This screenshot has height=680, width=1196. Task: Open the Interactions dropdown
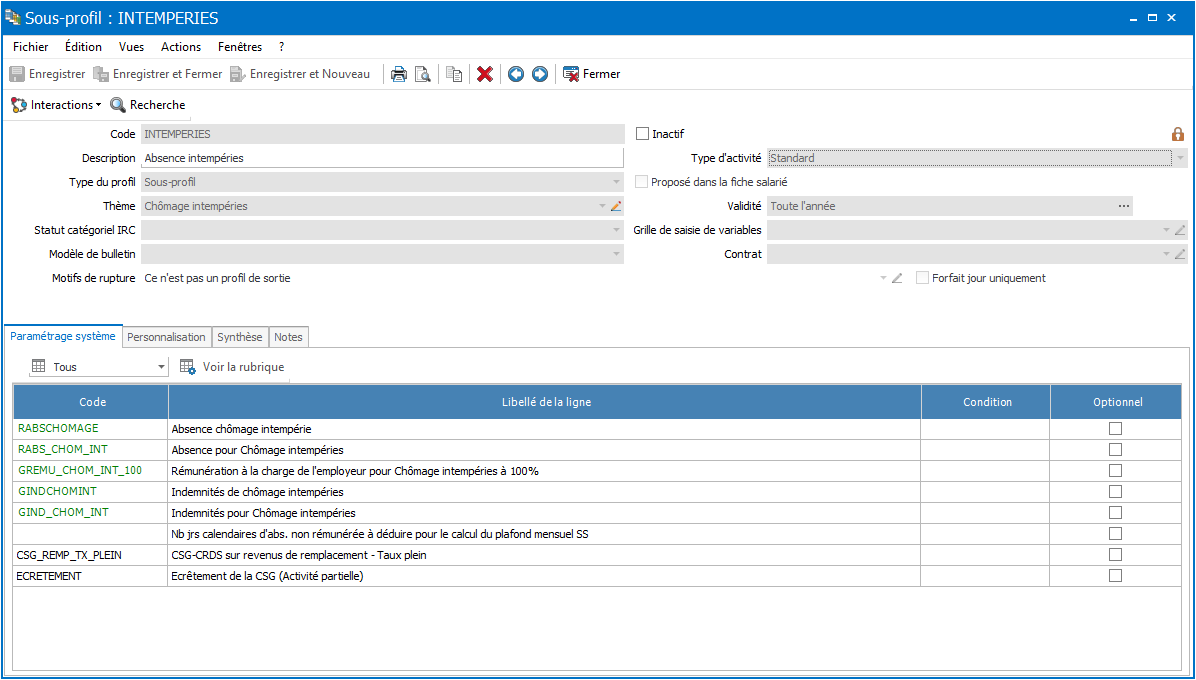point(56,104)
